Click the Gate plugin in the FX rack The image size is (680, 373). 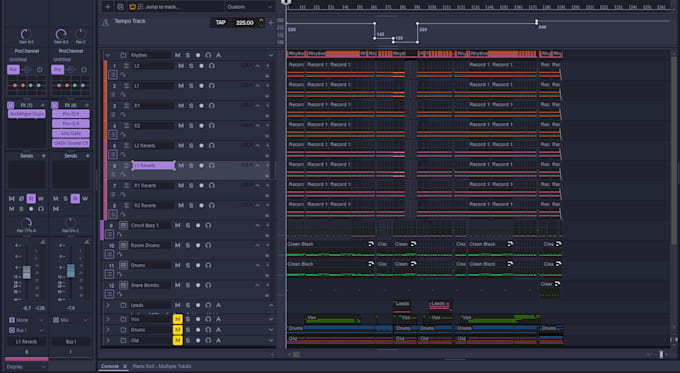click(x=71, y=133)
